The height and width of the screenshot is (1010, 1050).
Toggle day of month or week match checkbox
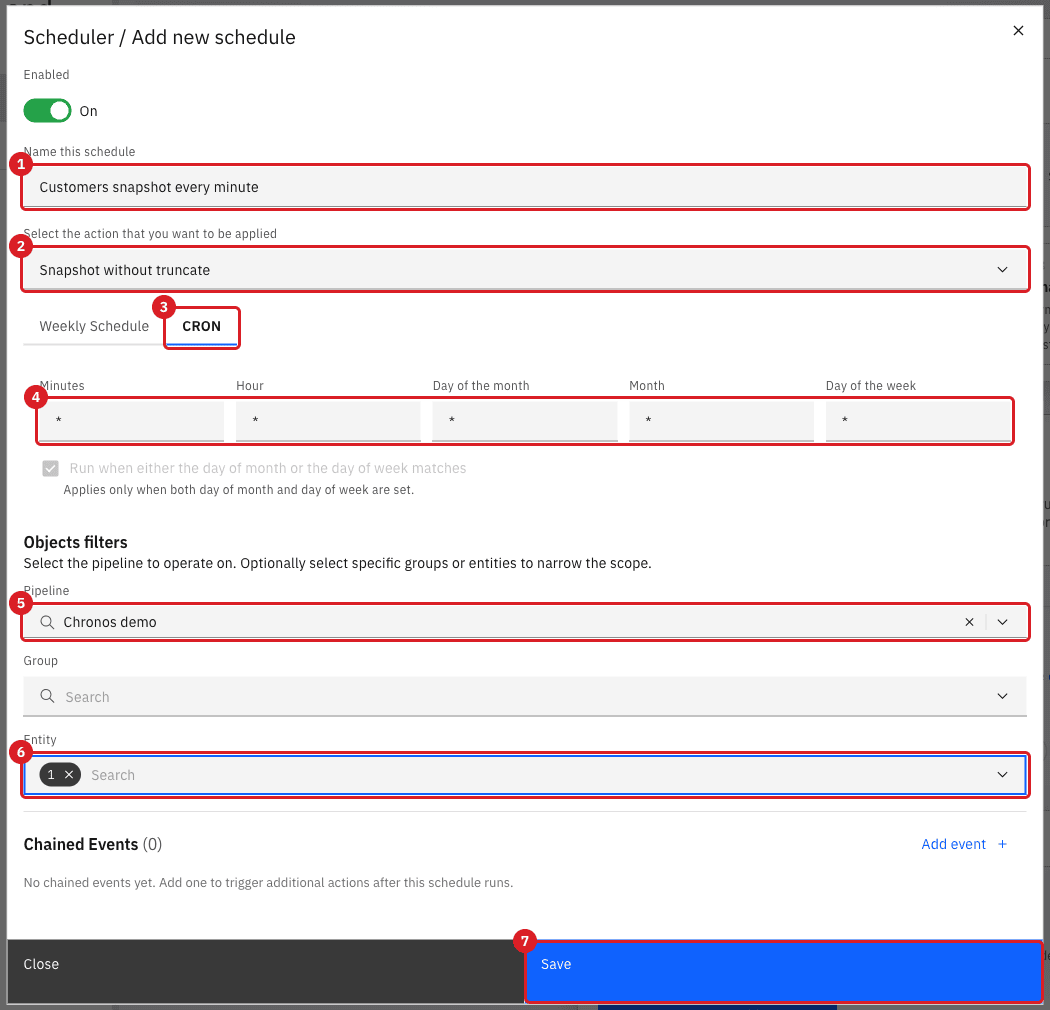click(x=50, y=468)
